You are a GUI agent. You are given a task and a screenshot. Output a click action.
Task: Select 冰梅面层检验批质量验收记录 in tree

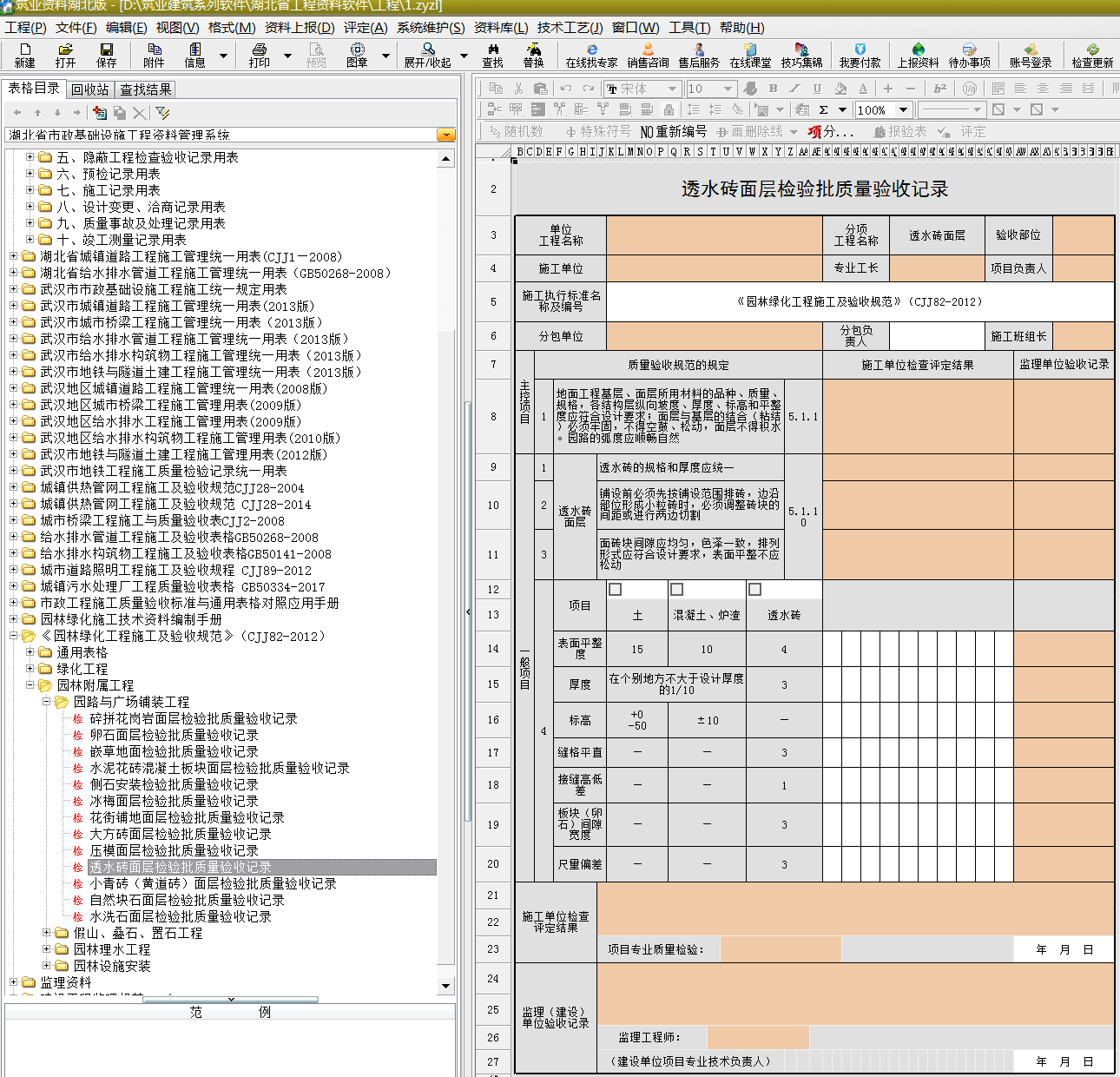point(174,801)
